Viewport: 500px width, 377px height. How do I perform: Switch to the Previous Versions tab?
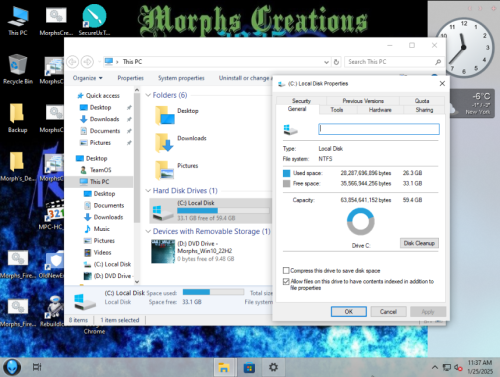[x=363, y=101]
